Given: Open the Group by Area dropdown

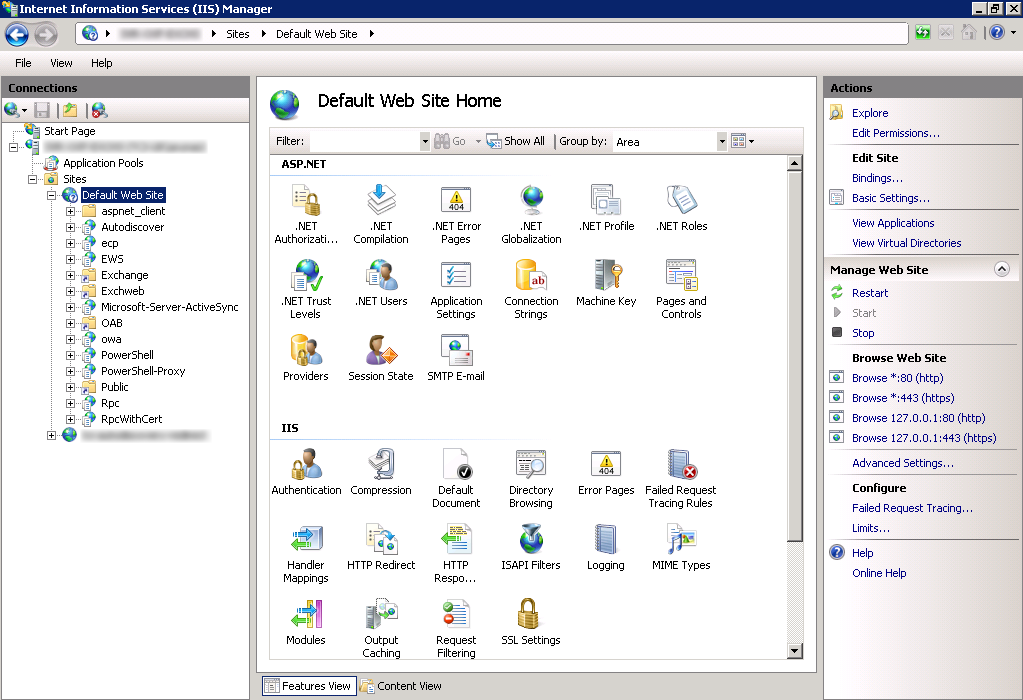Looking at the screenshot, I should coord(722,142).
